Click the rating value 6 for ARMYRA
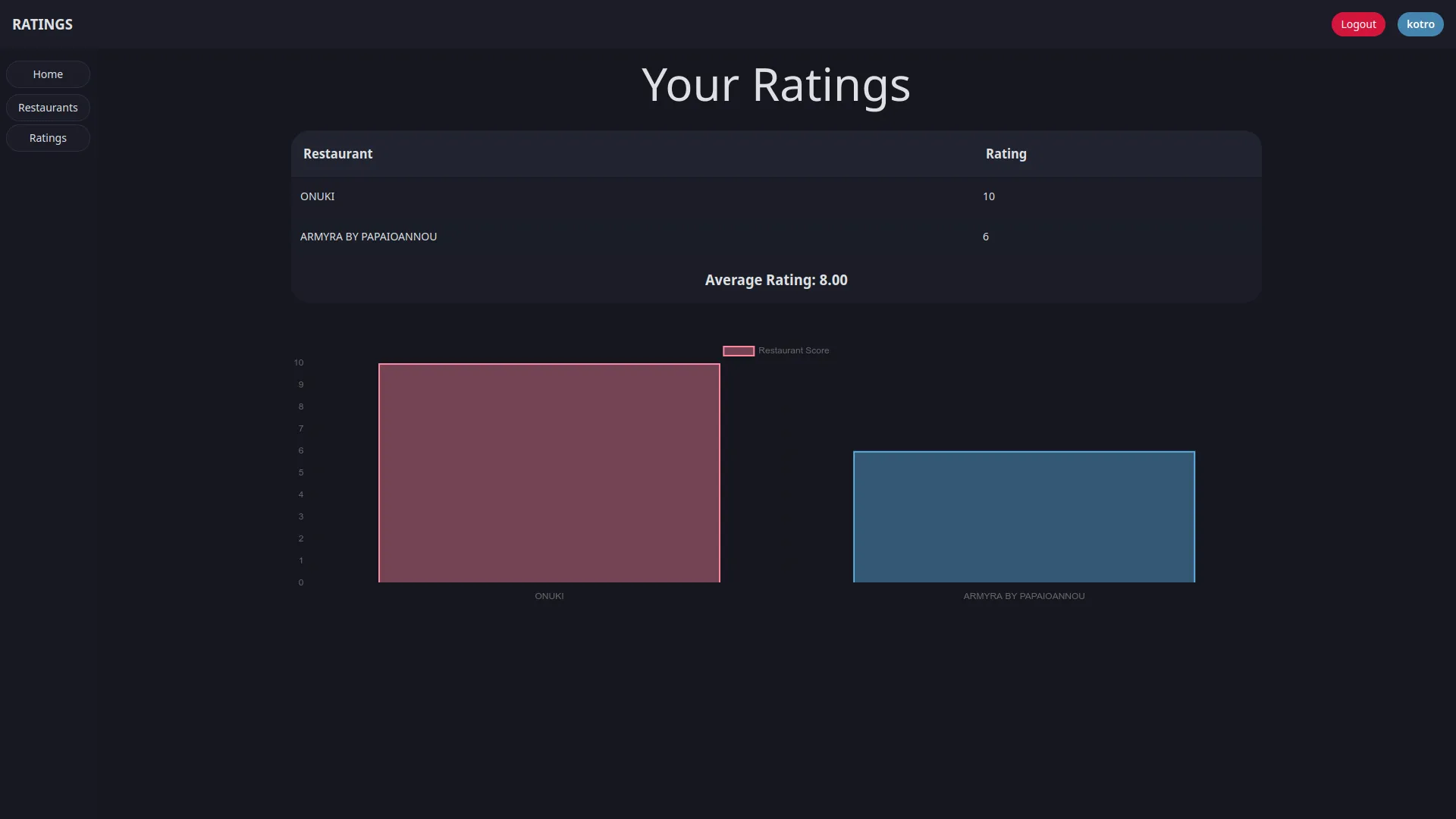The width and height of the screenshot is (1456, 819). pyautogui.click(x=985, y=236)
